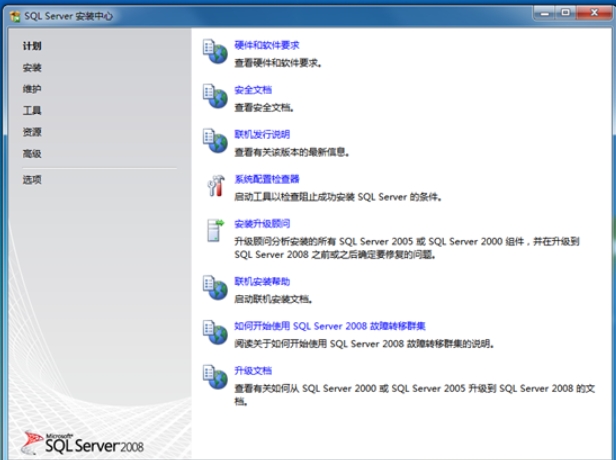Viewport: 616px width, 460px height.
Task: Switch to the 工具 page
Action: pyautogui.click(x=32, y=111)
